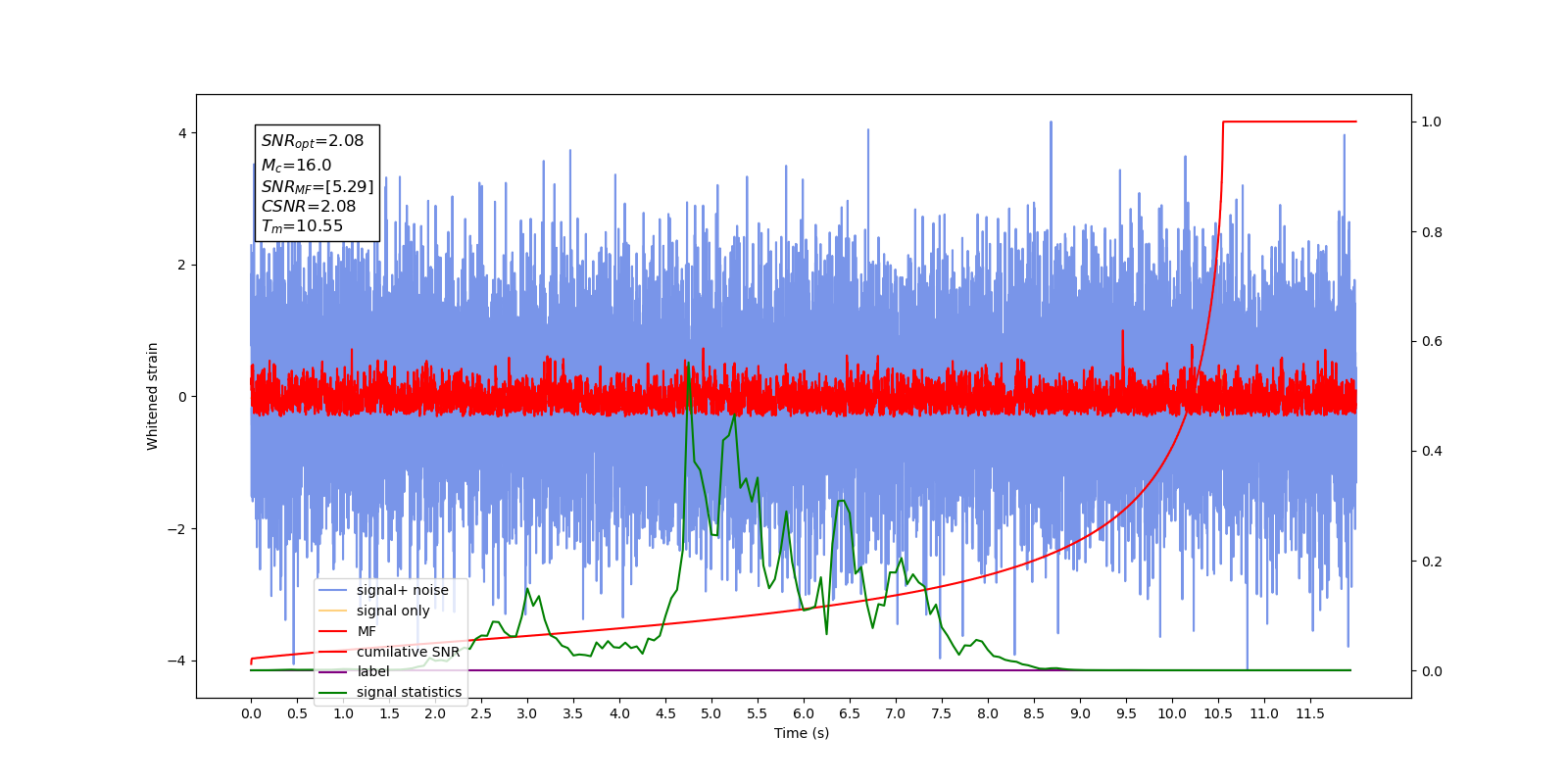Click the x-axis tick label 1.5
Image resolution: width=1568 pixels, height=784 pixels.
coord(389,713)
